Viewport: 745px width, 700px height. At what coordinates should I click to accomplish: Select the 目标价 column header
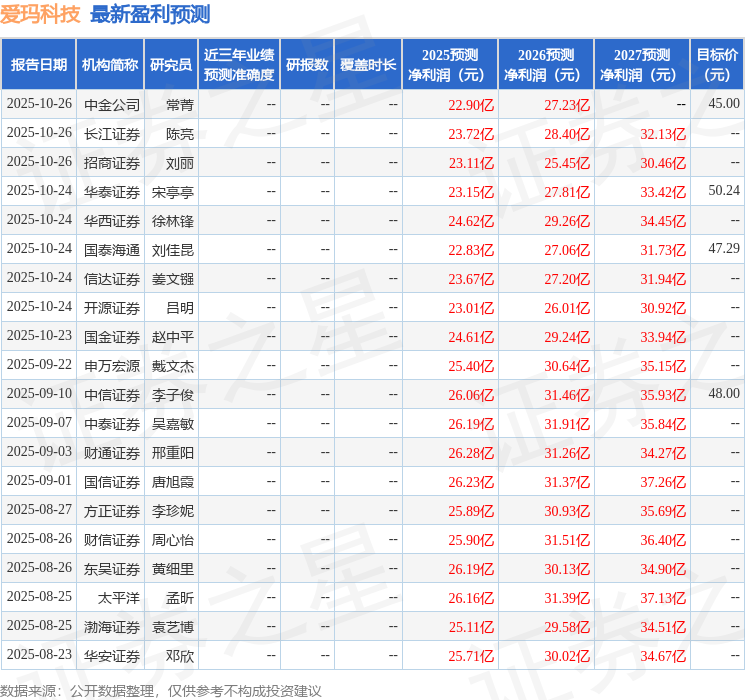pos(717,64)
